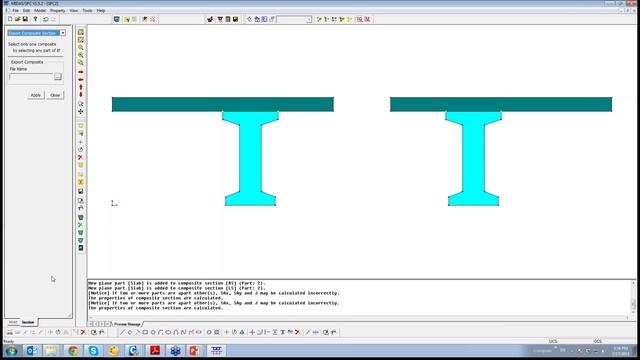The width and height of the screenshot is (640, 360).
Task: Click the move cross icon in vertical toolbar
Action: pyautogui.click(x=81, y=111)
